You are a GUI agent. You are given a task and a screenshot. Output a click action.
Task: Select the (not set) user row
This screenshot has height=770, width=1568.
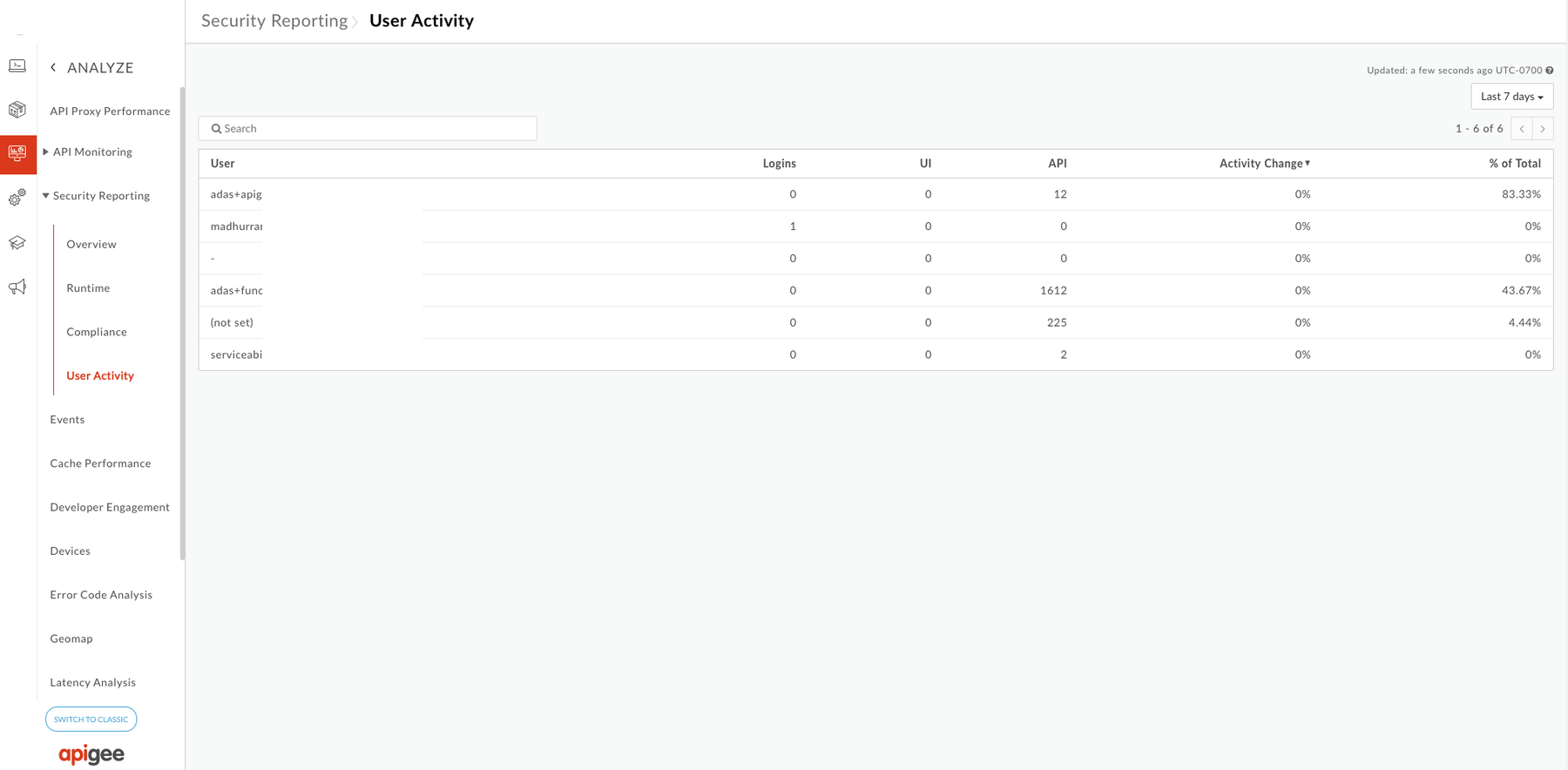point(875,323)
